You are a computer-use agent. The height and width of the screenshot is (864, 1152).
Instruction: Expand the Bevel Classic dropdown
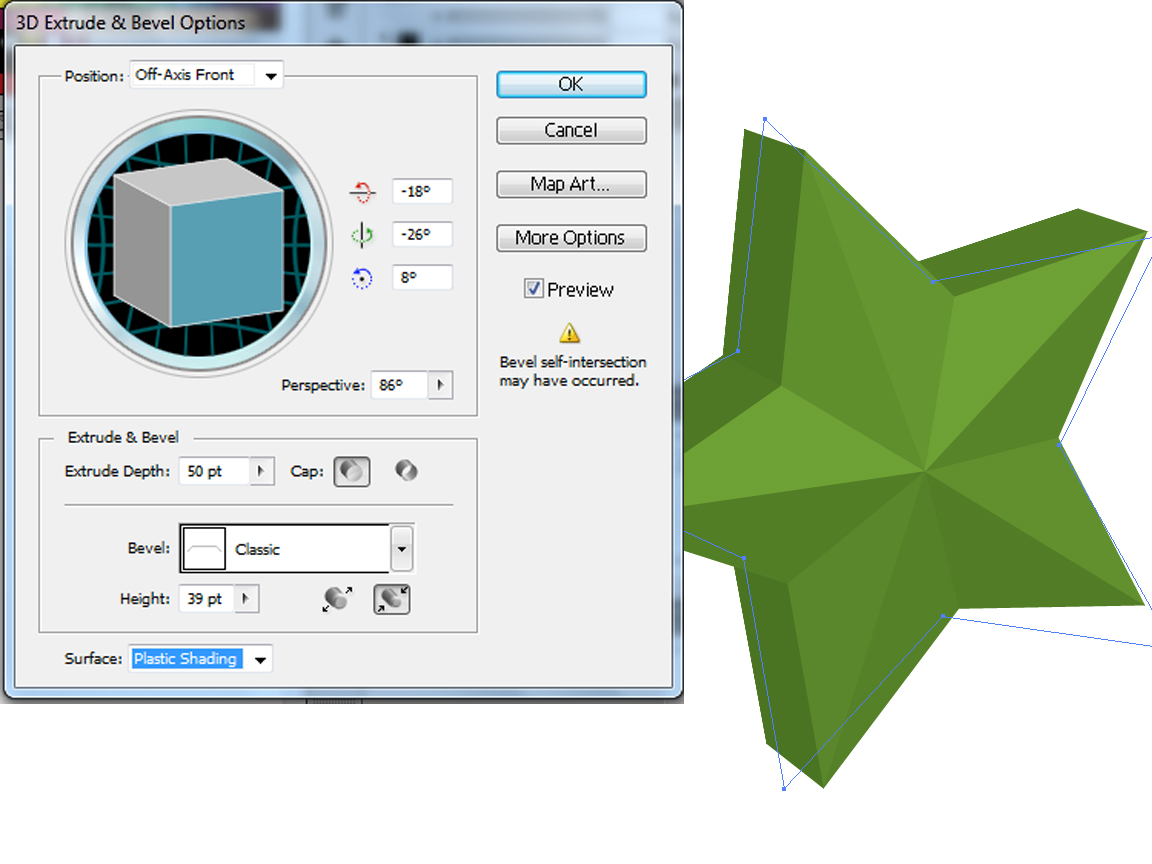tap(401, 547)
